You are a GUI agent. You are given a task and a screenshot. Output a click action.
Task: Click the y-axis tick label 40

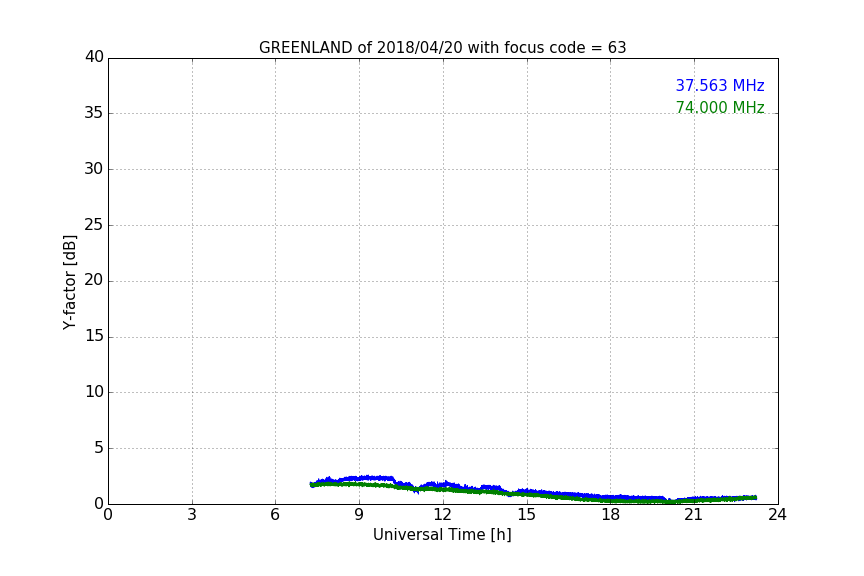point(94,57)
